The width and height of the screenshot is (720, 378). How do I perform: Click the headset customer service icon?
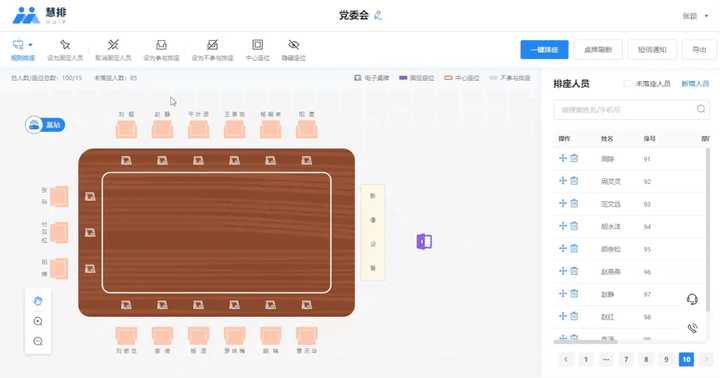click(692, 299)
